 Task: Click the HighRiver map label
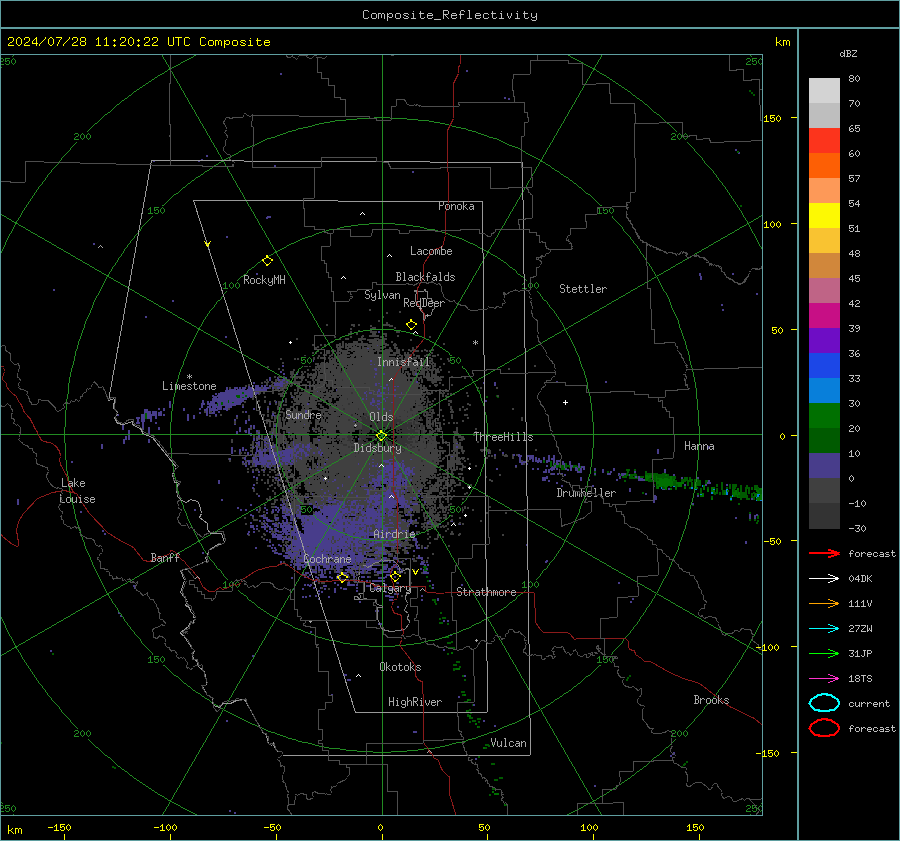[x=415, y=702]
